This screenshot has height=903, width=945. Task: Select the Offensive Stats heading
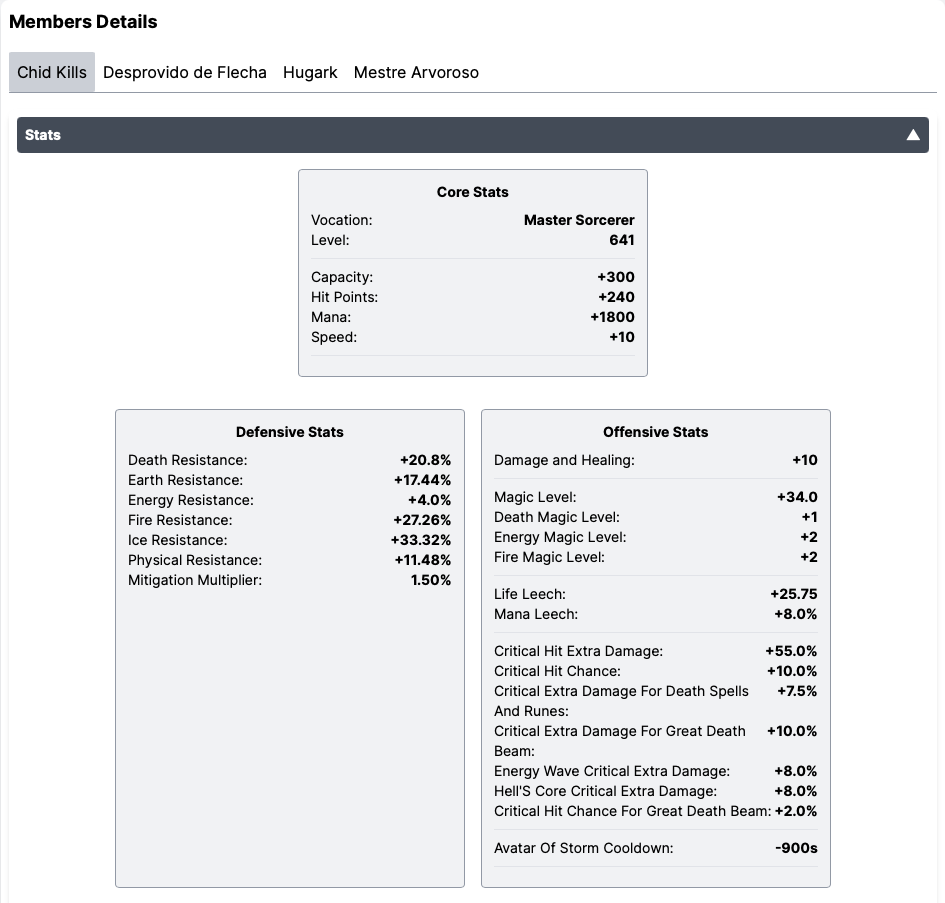coord(655,431)
